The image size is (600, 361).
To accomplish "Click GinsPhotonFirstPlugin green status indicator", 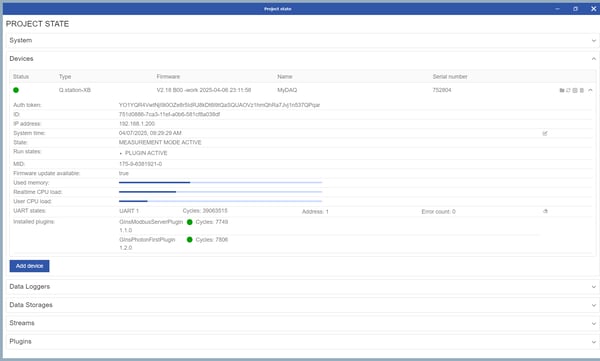I will click(189, 240).
